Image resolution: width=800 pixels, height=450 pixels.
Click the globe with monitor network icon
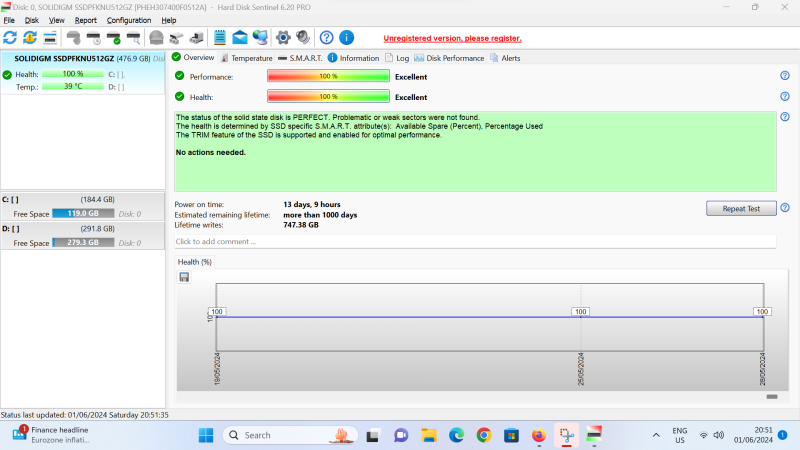point(260,37)
